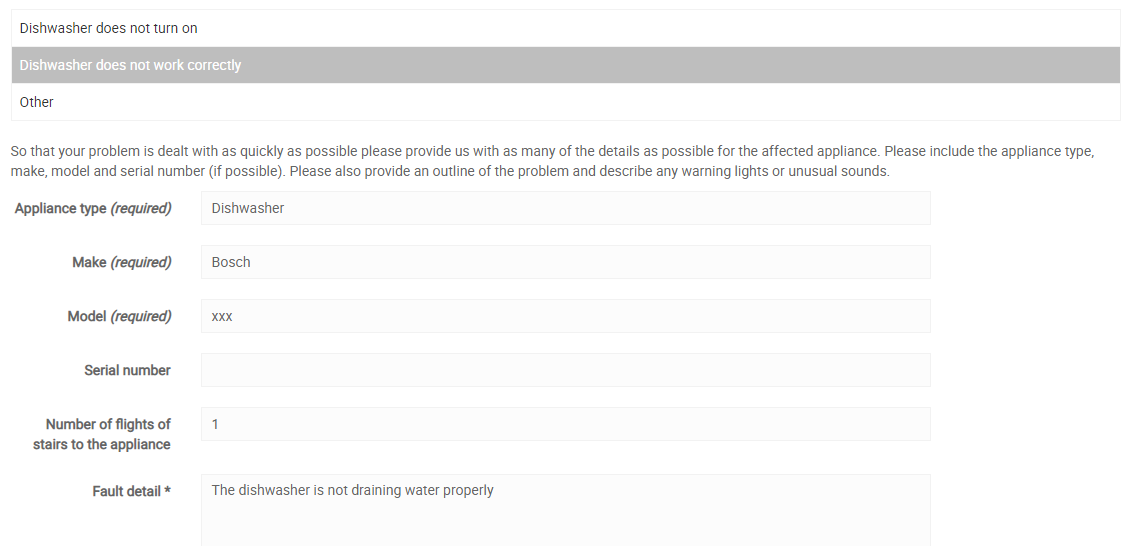Click the empty Serial number field
Image resolution: width=1135 pixels, height=546 pixels.
(x=565, y=370)
